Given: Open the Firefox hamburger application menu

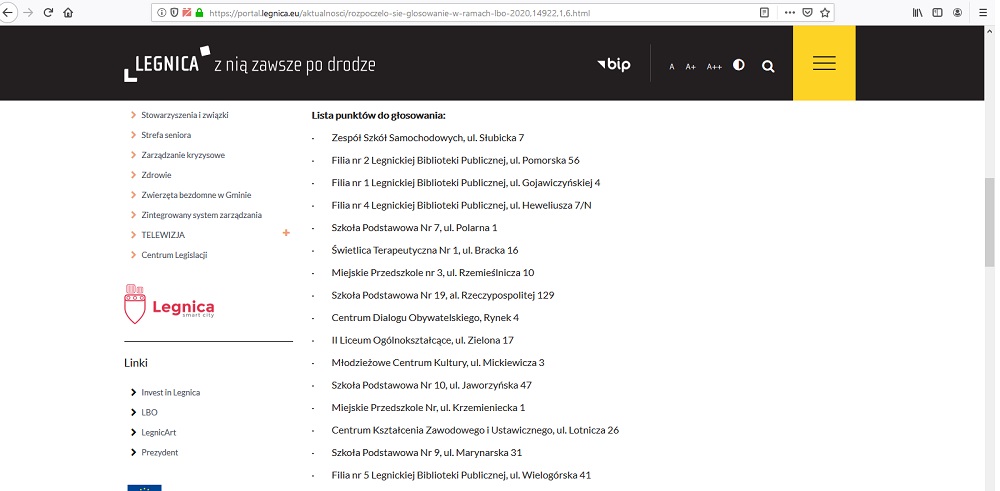Looking at the screenshot, I should 982,12.
